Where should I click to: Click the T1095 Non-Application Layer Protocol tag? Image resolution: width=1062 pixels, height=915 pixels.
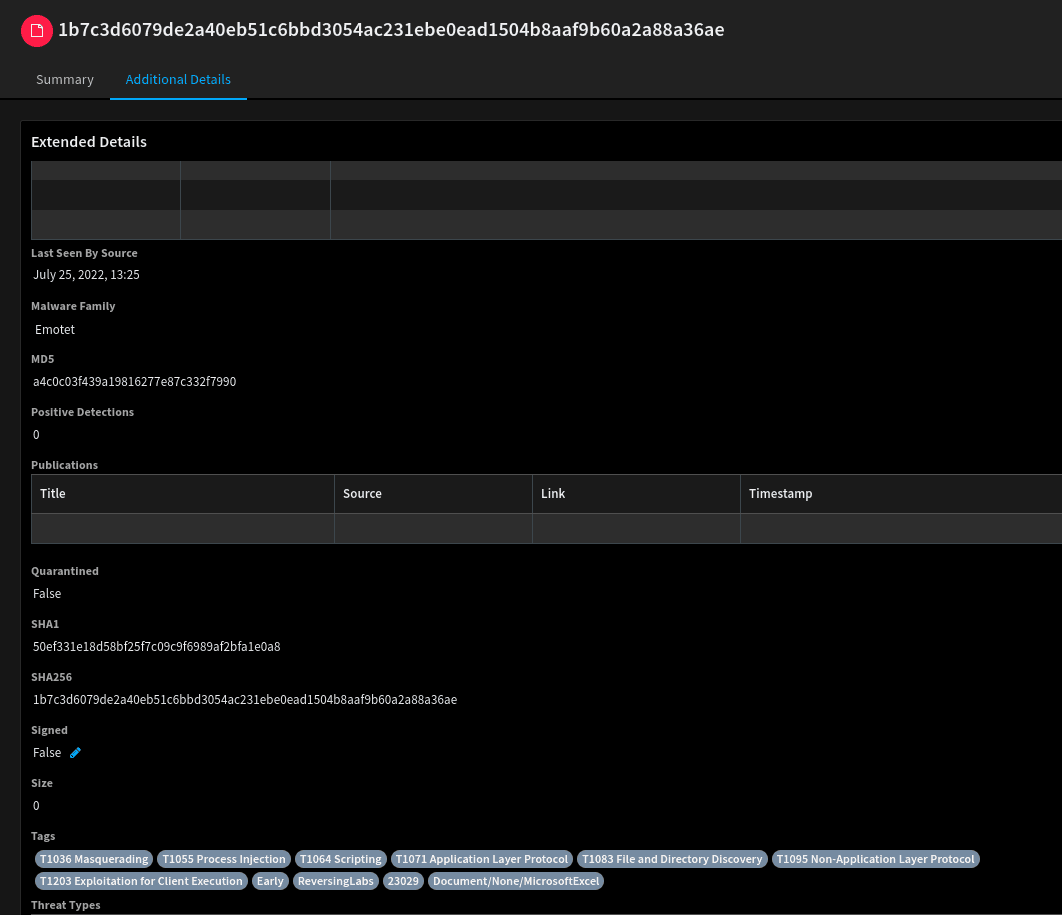point(875,858)
